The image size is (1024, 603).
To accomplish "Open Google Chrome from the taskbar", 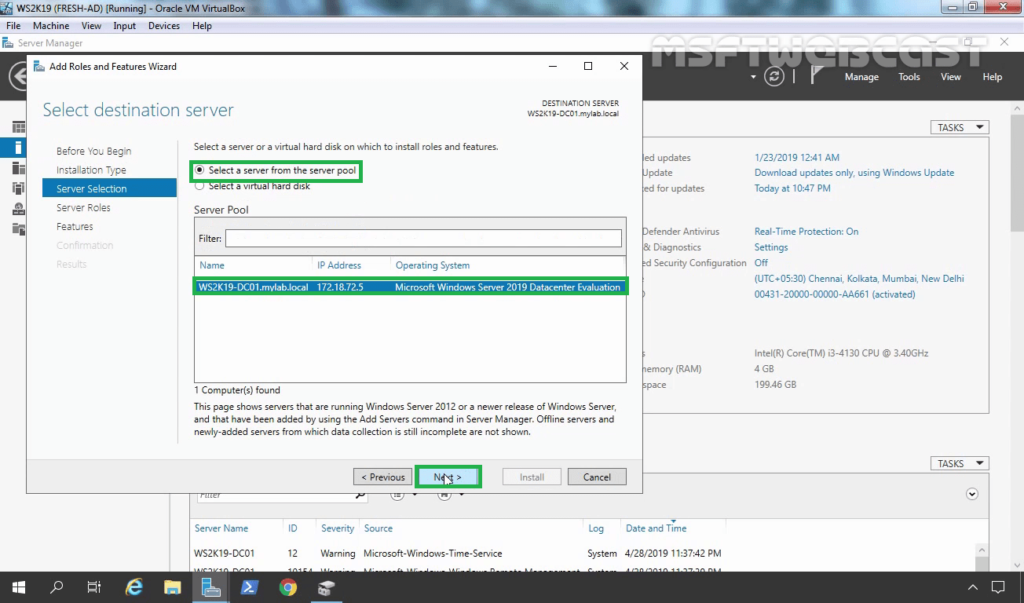I will click(x=287, y=587).
